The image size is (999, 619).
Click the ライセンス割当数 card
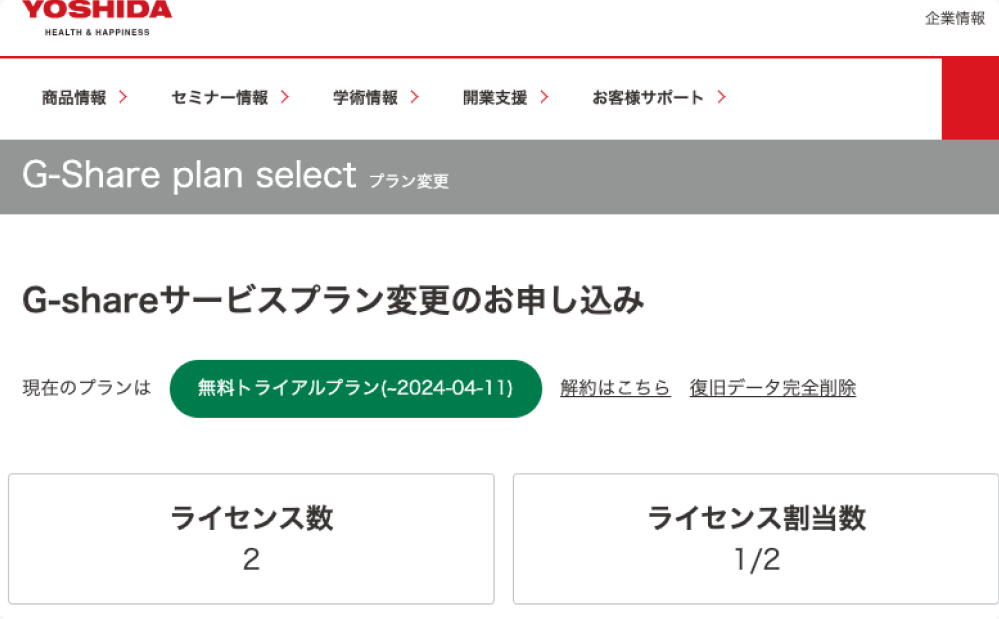tap(756, 538)
